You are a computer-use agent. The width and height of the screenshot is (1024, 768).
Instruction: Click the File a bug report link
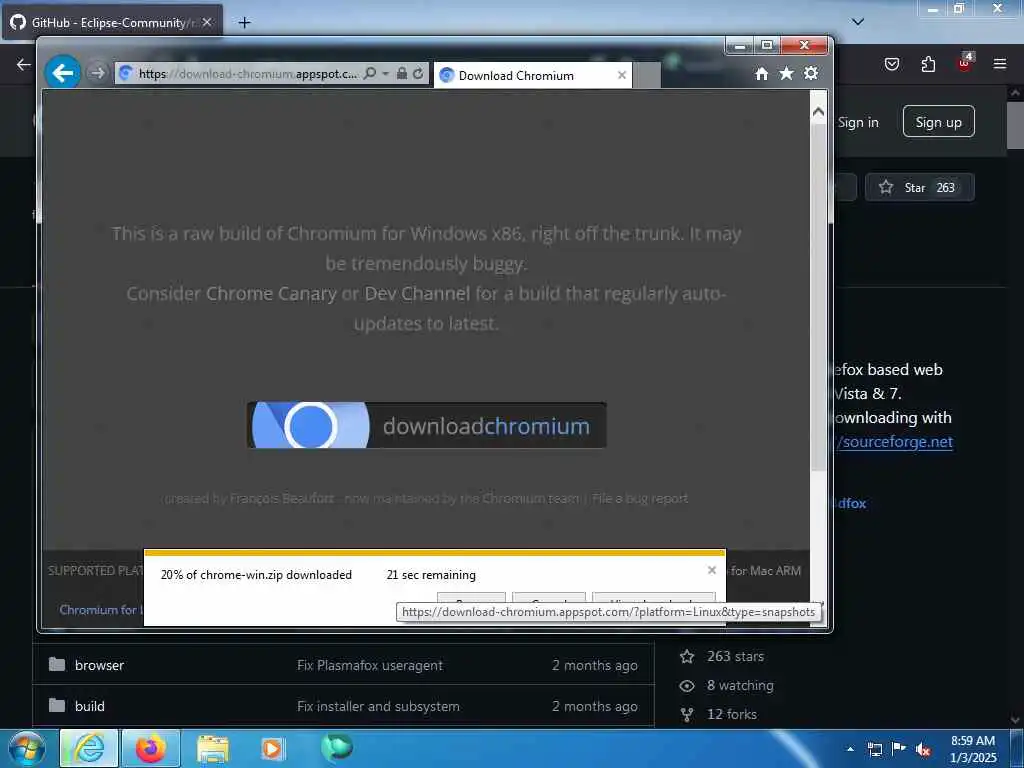coord(639,498)
